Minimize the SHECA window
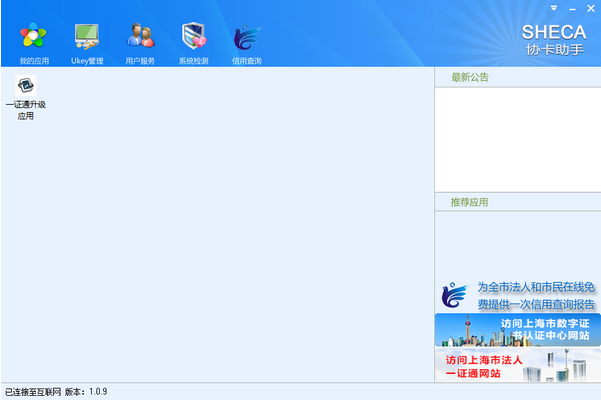The height and width of the screenshot is (400, 601). (572, 8)
